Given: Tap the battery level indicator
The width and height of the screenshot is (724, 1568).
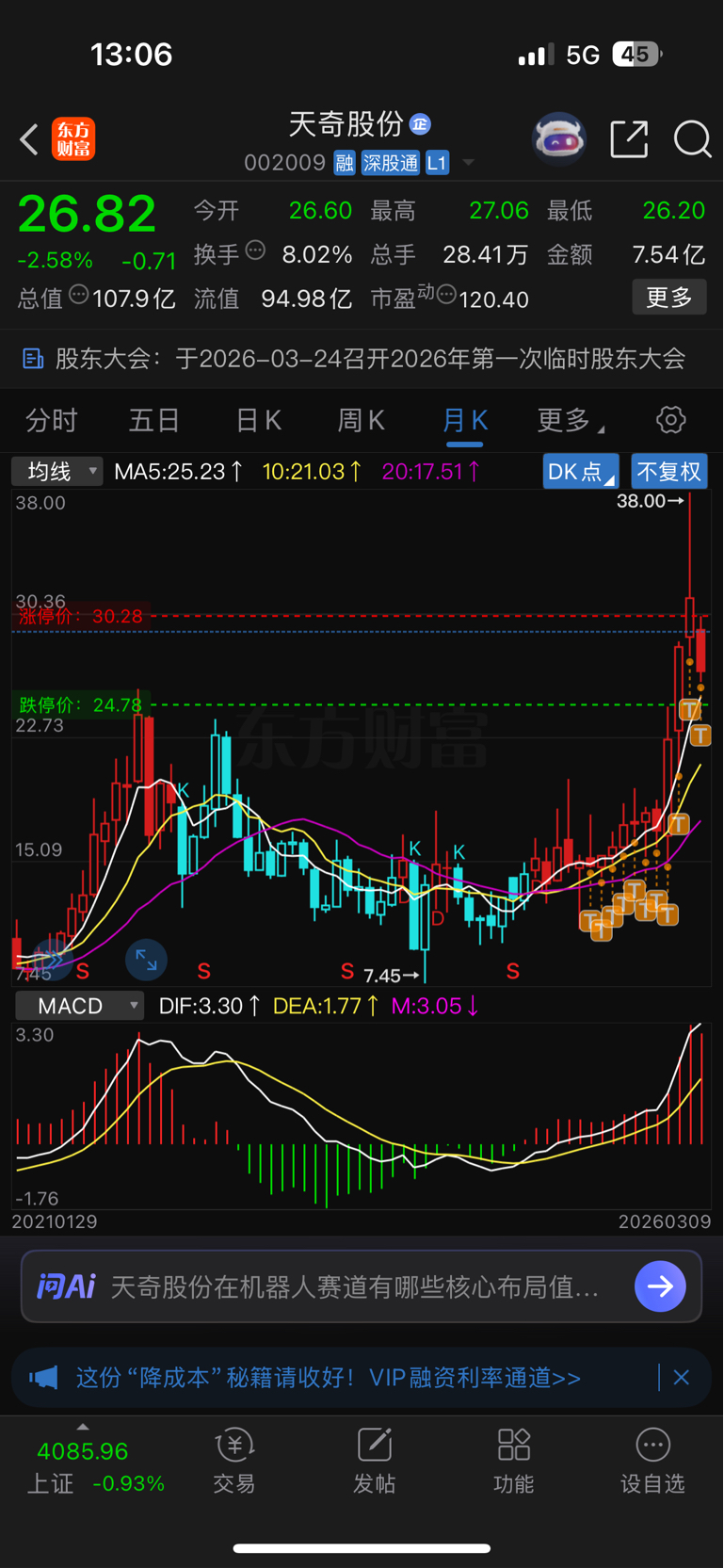Looking at the screenshot, I should click(x=636, y=55).
